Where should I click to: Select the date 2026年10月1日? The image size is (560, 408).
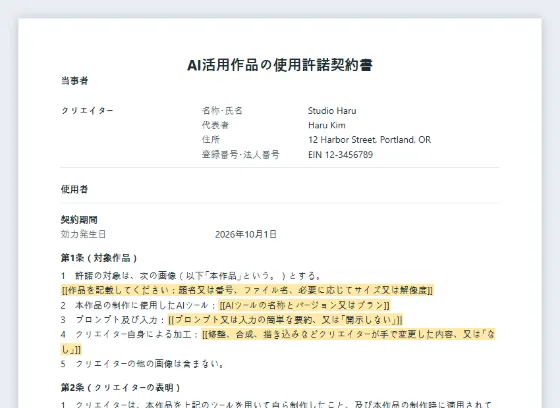tap(246, 234)
